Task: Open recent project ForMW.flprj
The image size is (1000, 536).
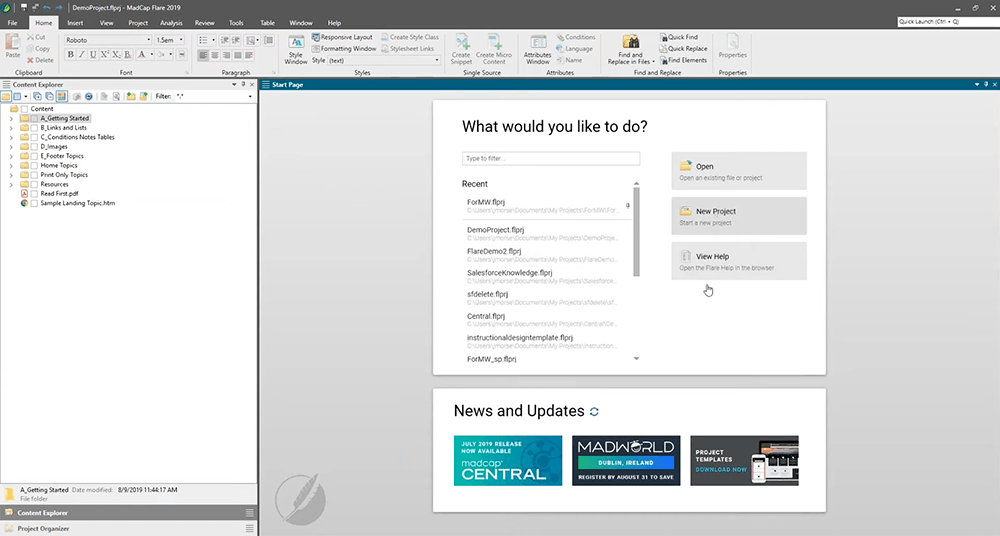Action: [x=546, y=205]
